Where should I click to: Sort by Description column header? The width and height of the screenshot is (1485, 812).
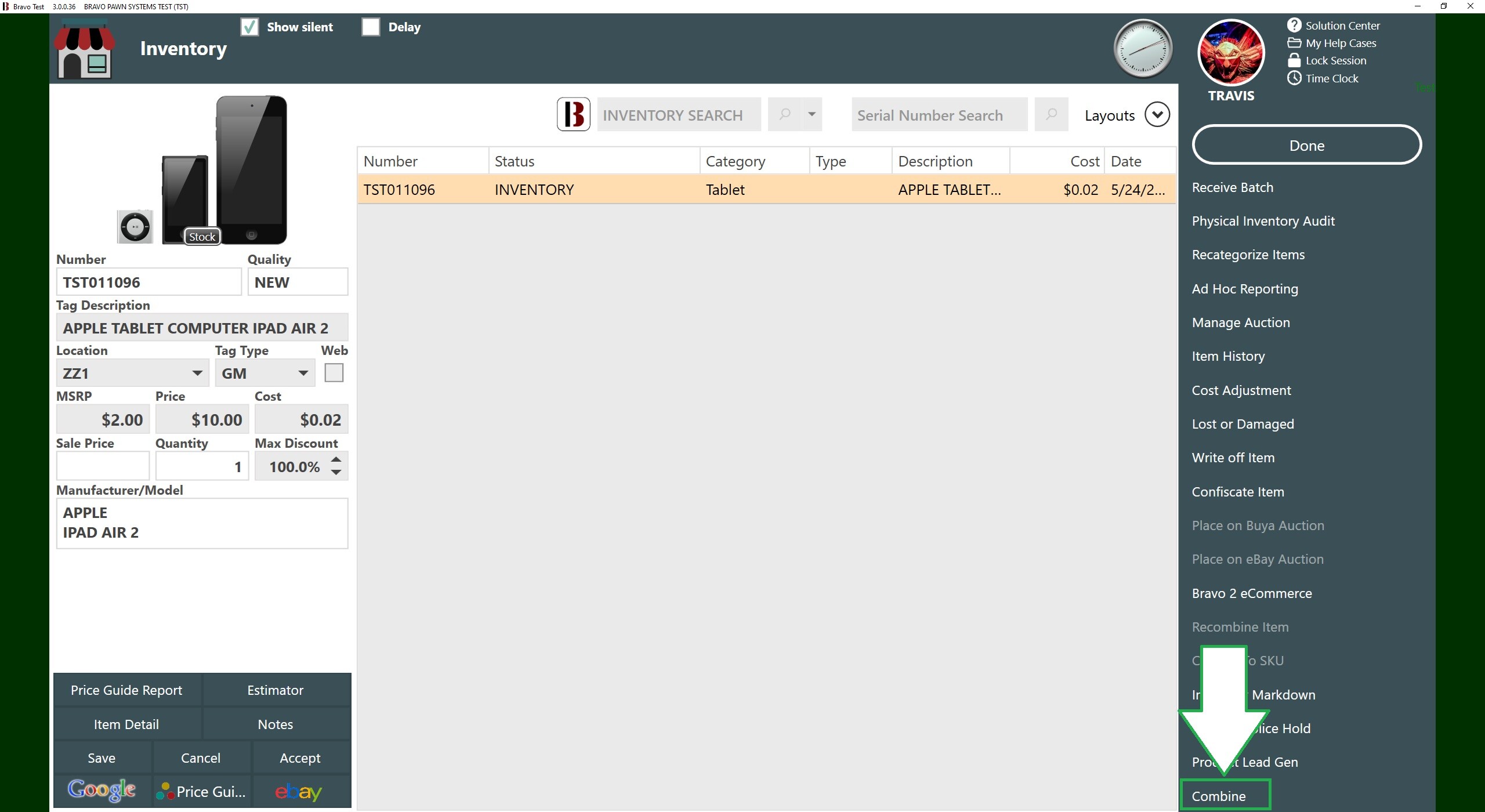[951, 161]
